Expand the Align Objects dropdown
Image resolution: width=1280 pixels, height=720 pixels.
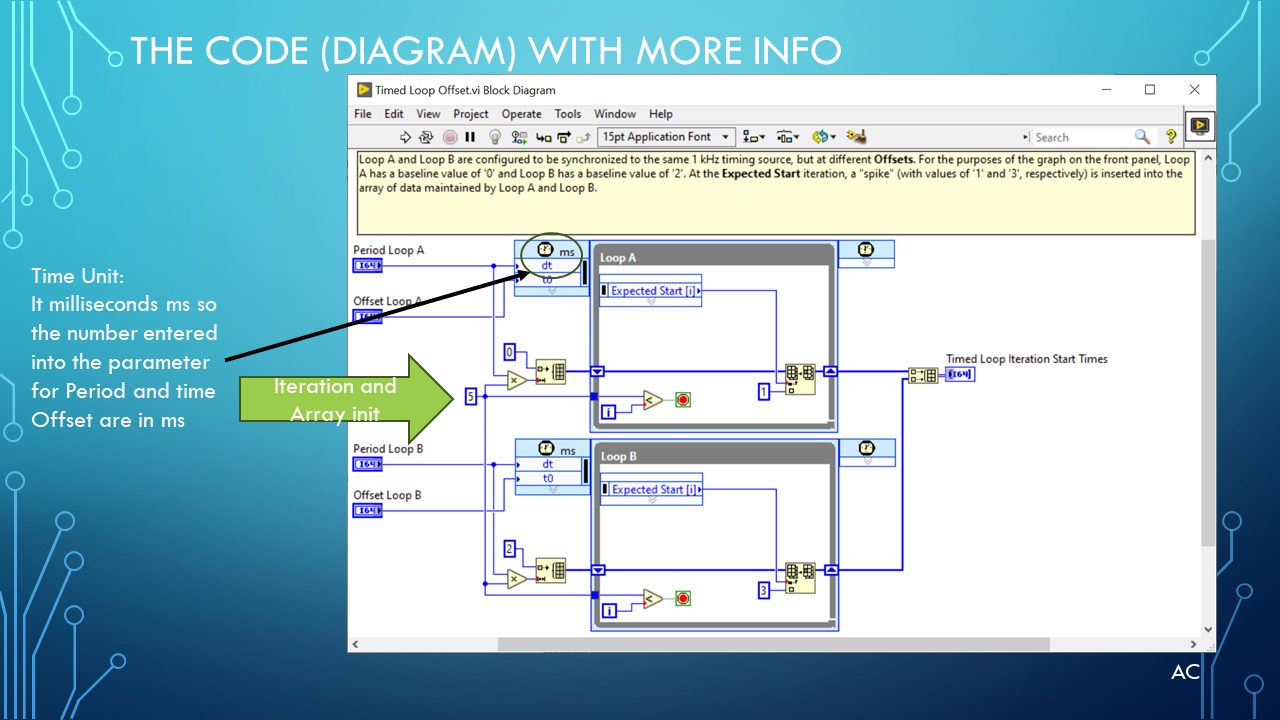pos(754,137)
